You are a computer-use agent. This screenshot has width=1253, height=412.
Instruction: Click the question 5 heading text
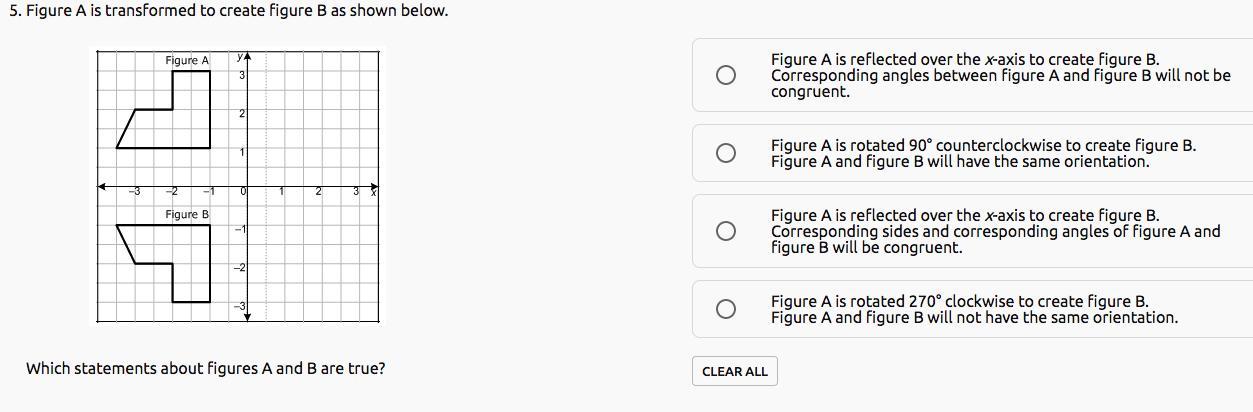point(229,11)
